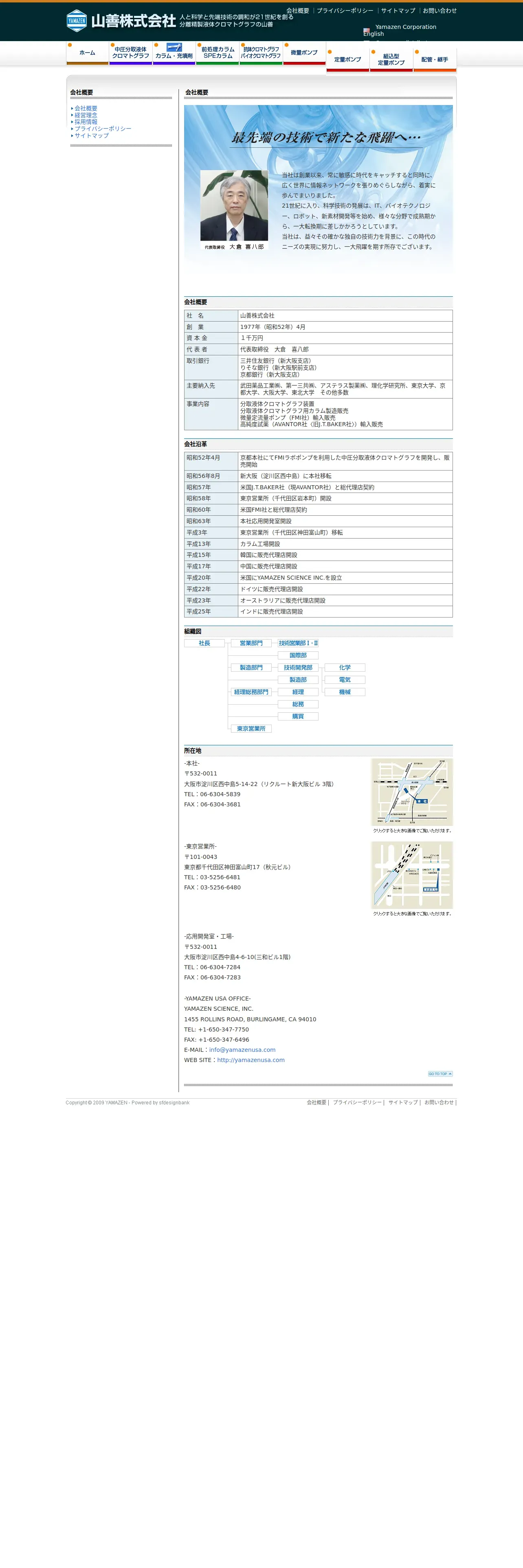Viewport: 523px width, 1568px height.
Task: Click the インドに販売代理店開設 history entry
Action: (345, 612)
